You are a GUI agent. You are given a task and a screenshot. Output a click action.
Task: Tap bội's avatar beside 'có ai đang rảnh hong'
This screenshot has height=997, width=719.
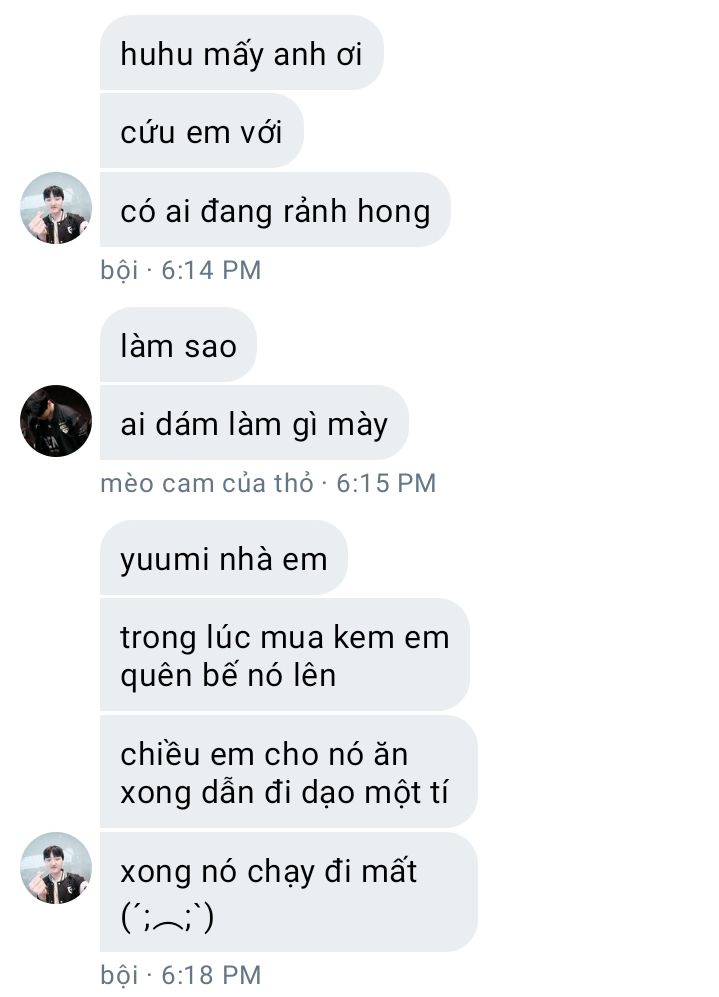point(56,208)
